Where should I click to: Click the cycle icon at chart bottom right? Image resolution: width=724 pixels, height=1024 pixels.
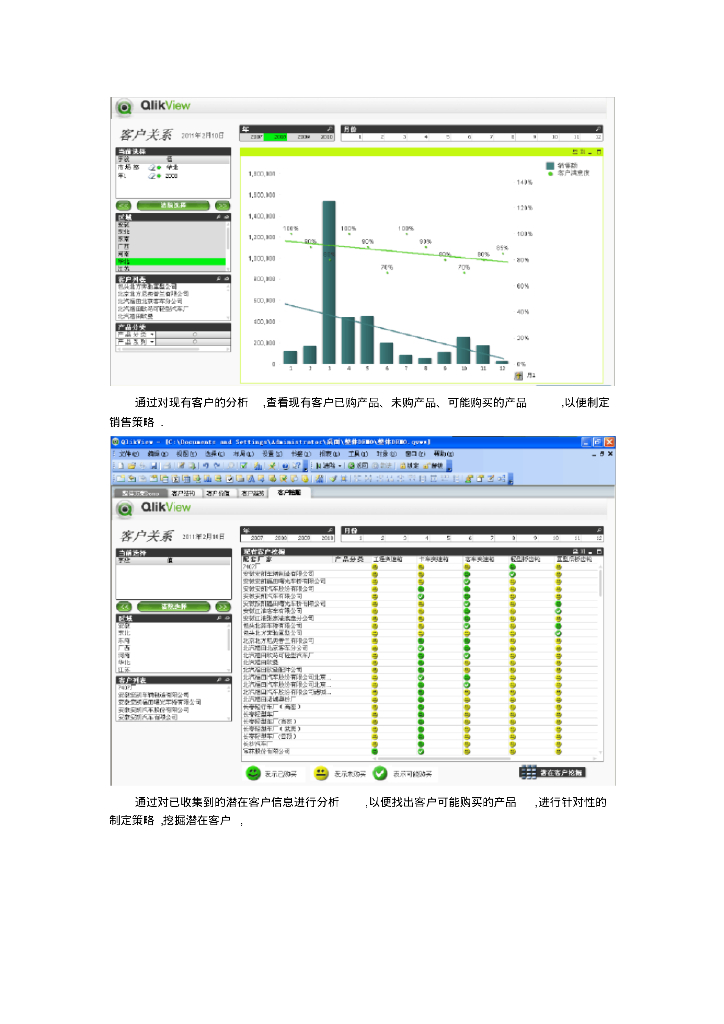pyautogui.click(x=519, y=376)
